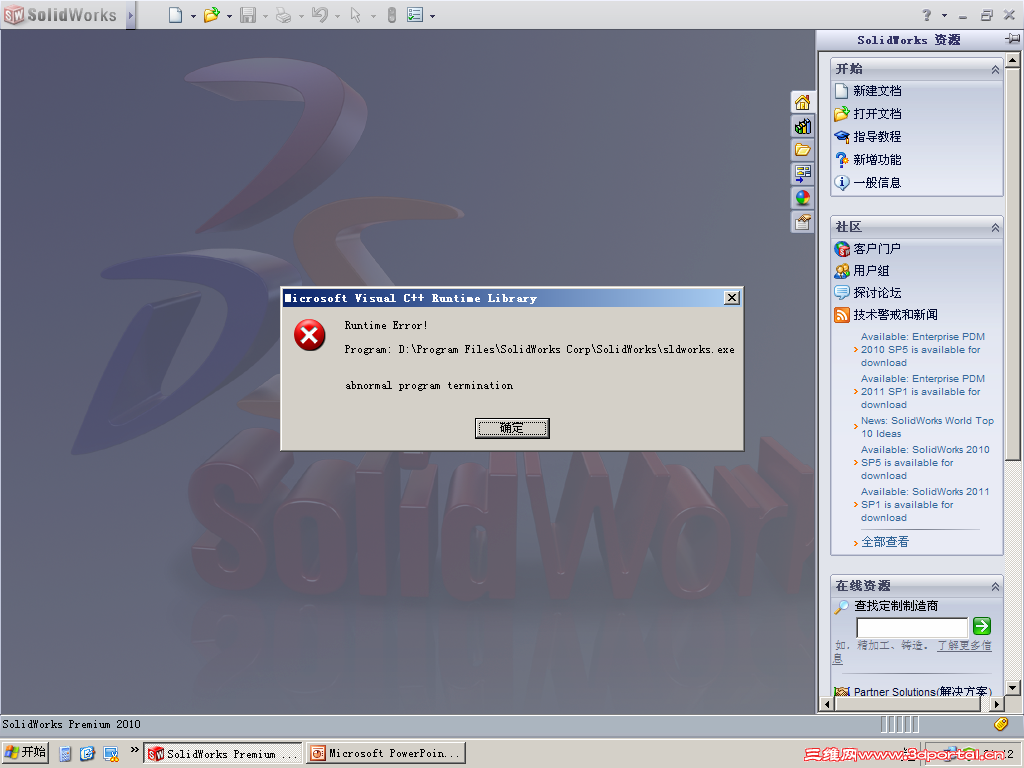This screenshot has height=768, width=1024.
Task: Click the Rebuild traffic light icon
Action: pyautogui.click(x=392, y=14)
